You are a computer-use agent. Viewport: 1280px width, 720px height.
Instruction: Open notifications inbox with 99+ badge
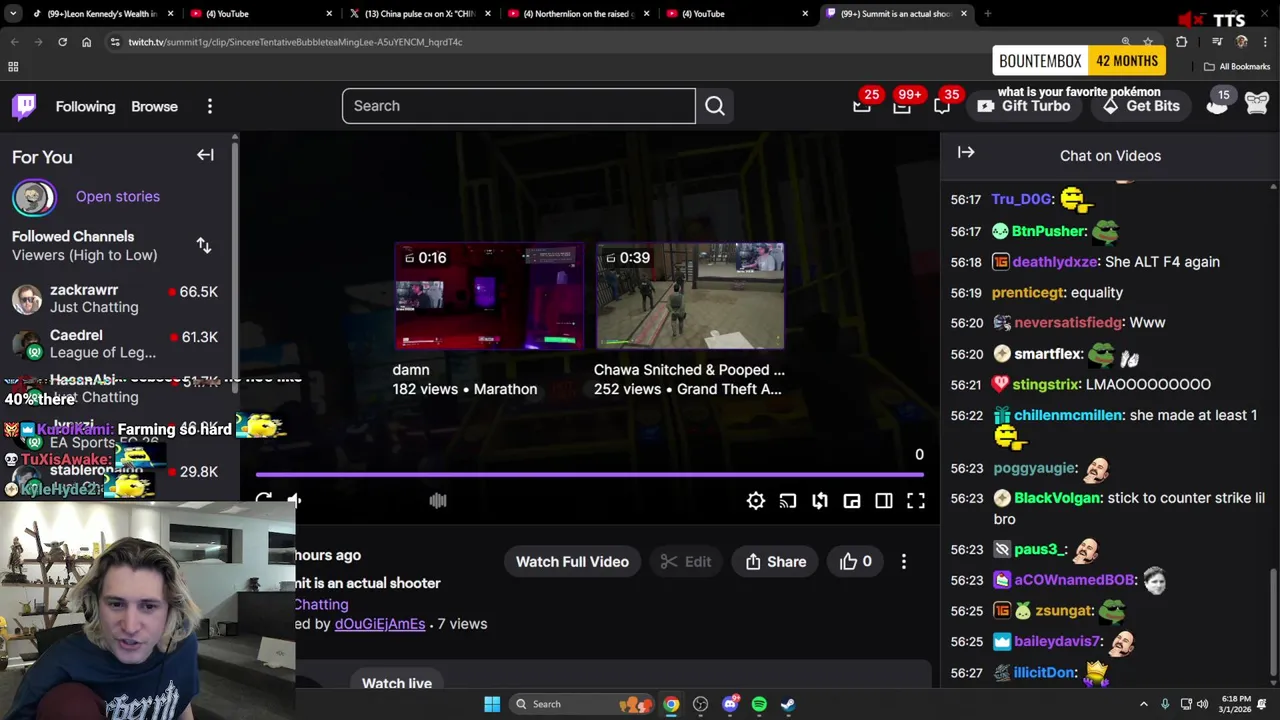coord(902,105)
